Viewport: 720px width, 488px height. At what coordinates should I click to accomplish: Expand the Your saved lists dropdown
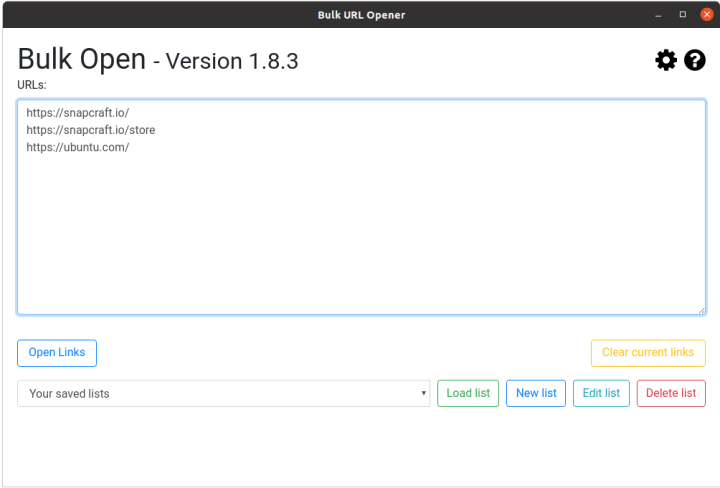tap(224, 393)
